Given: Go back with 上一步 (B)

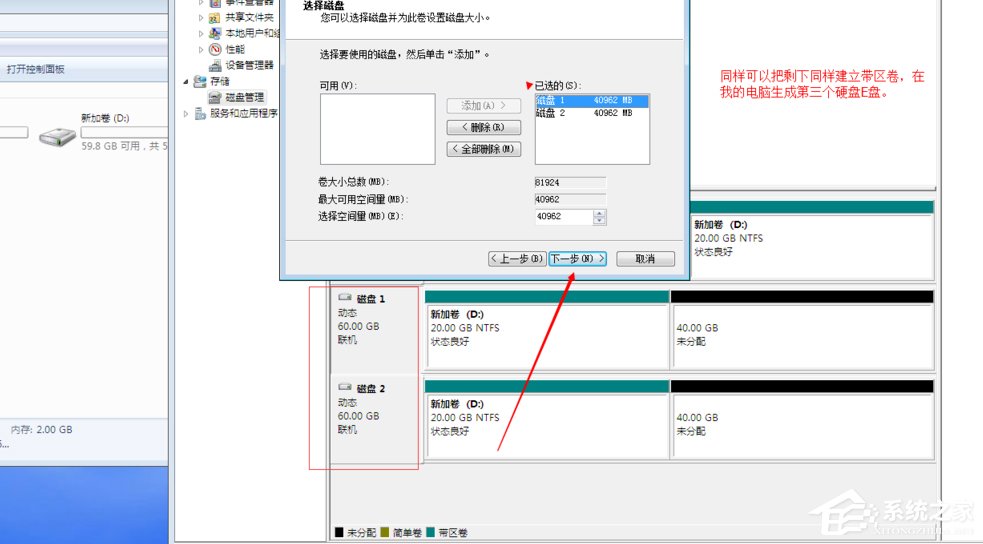Looking at the screenshot, I should coord(517,258).
